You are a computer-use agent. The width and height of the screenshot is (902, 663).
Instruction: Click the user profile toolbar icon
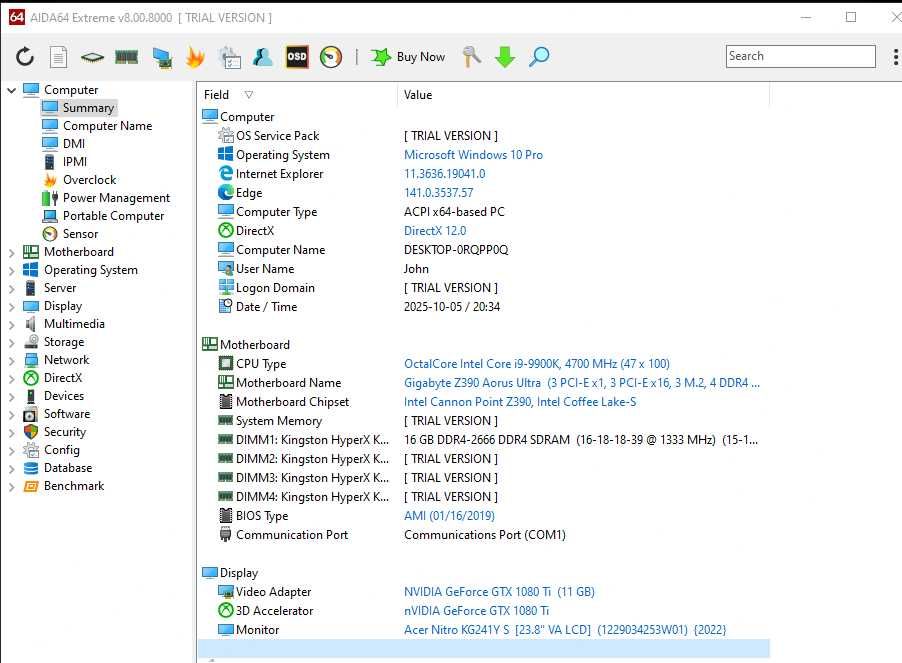[263, 56]
